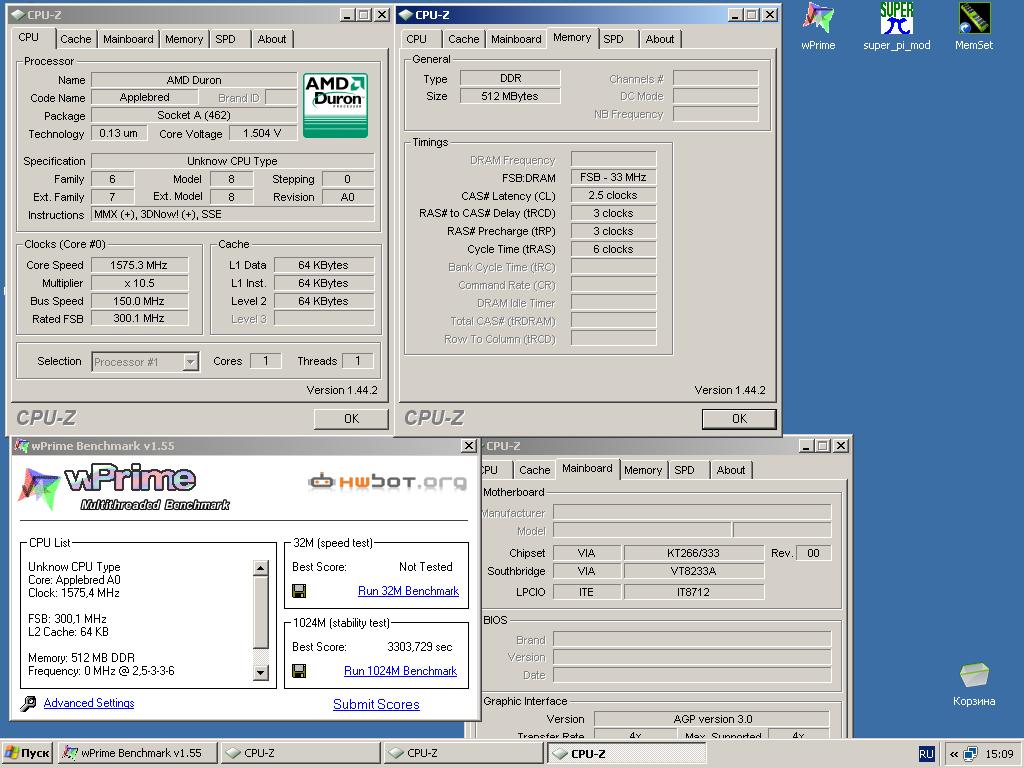Click the Core Voltage 1.504 V field
The height and width of the screenshot is (768, 1024).
coord(262,133)
